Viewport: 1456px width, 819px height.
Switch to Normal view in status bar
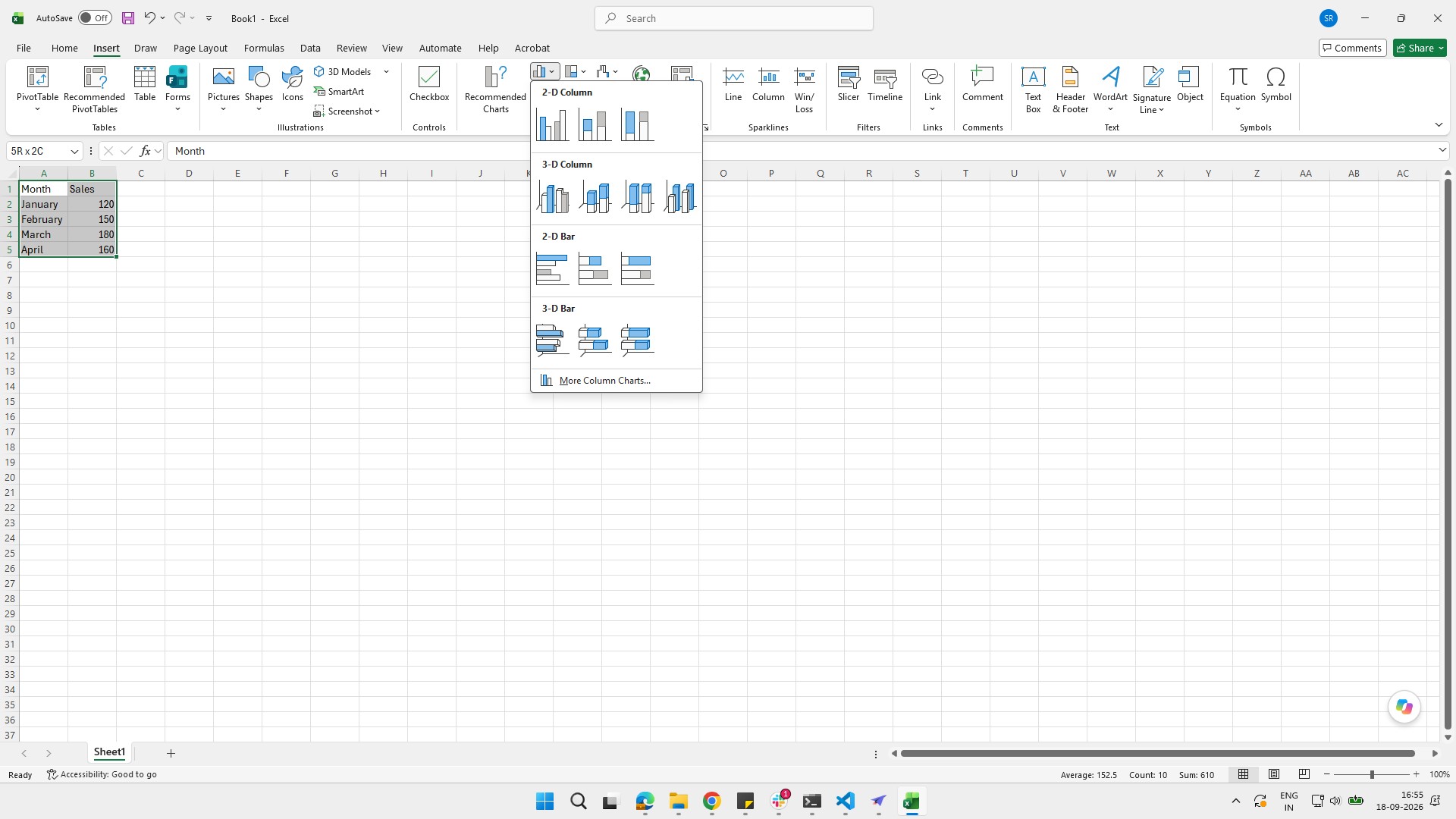coord(1243,774)
